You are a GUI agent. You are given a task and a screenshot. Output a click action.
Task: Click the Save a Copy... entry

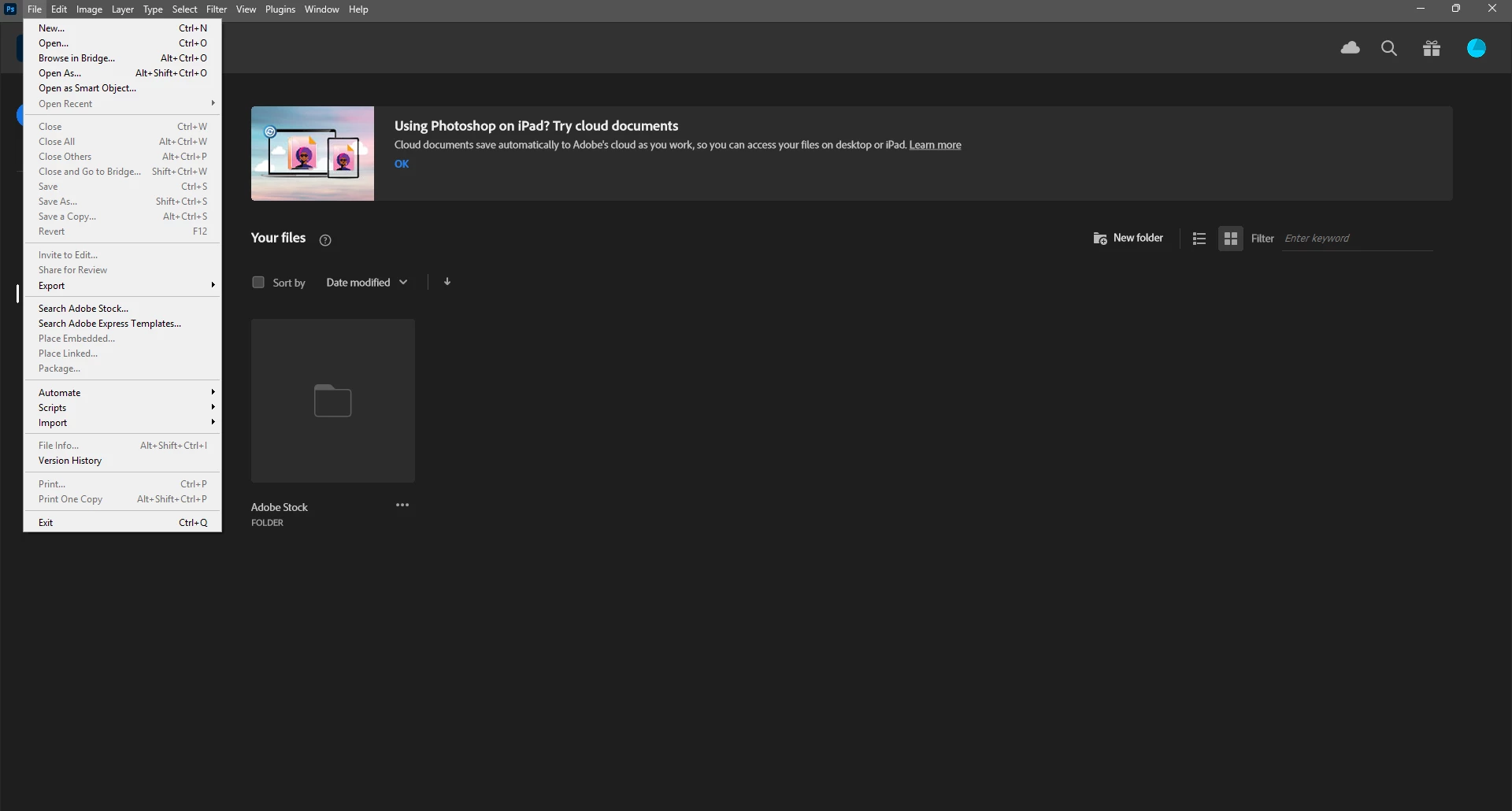[123, 217]
